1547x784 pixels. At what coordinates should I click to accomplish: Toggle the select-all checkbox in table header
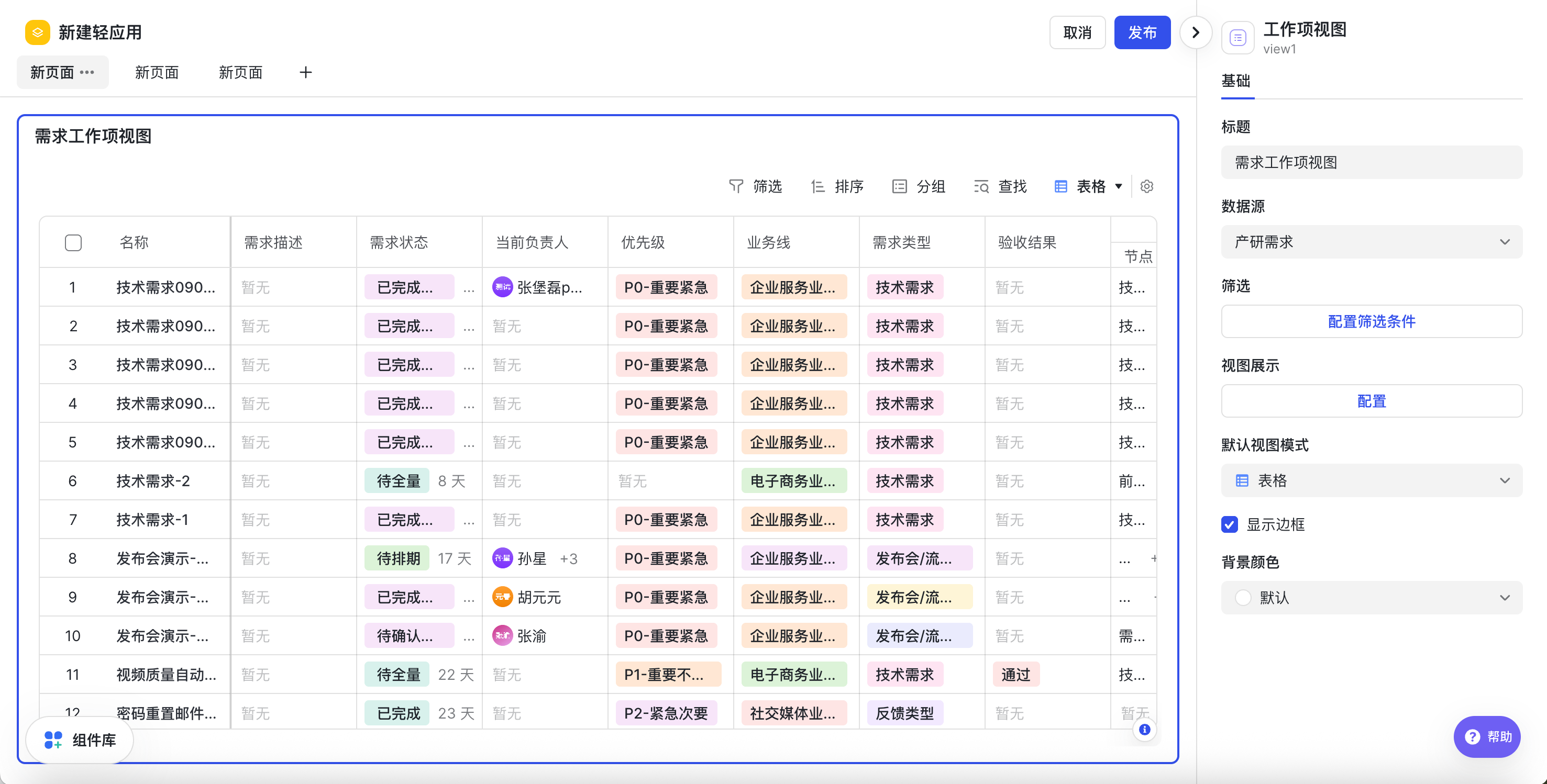point(73,242)
